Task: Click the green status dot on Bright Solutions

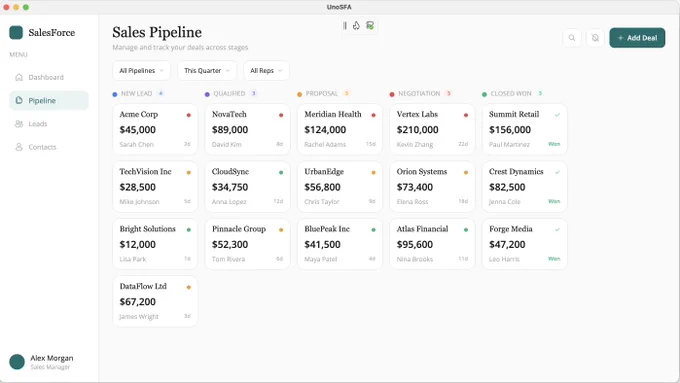Action: 189,230
